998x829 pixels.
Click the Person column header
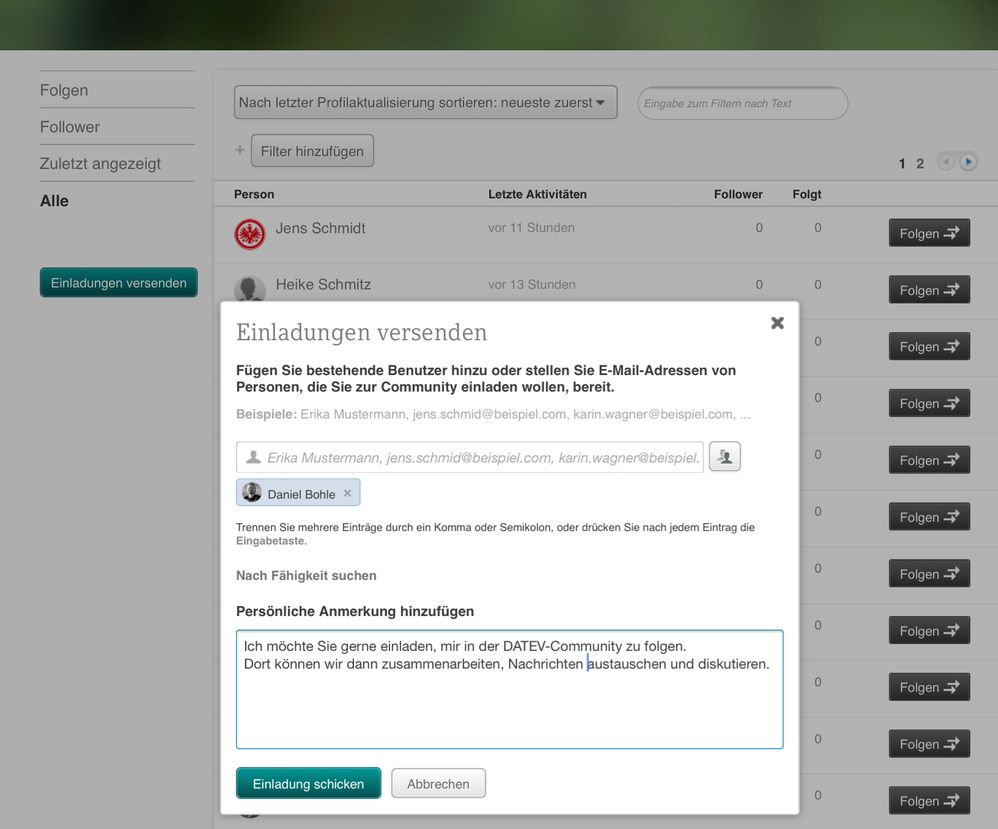click(x=254, y=194)
